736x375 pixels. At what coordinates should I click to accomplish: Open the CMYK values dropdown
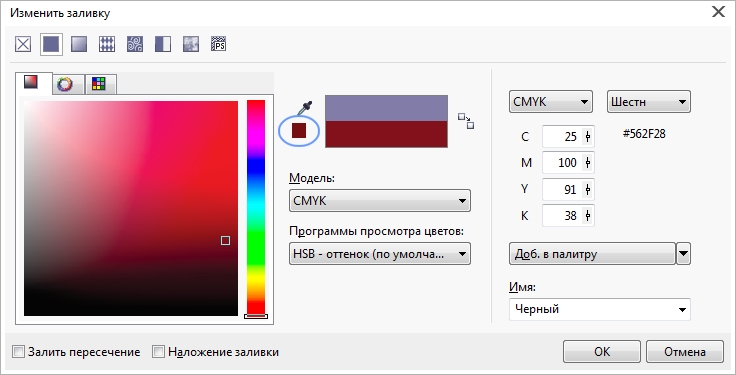click(551, 102)
